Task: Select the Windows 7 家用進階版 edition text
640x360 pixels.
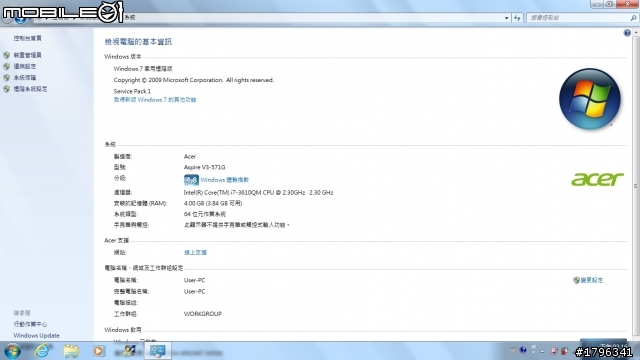Action: click(x=143, y=69)
